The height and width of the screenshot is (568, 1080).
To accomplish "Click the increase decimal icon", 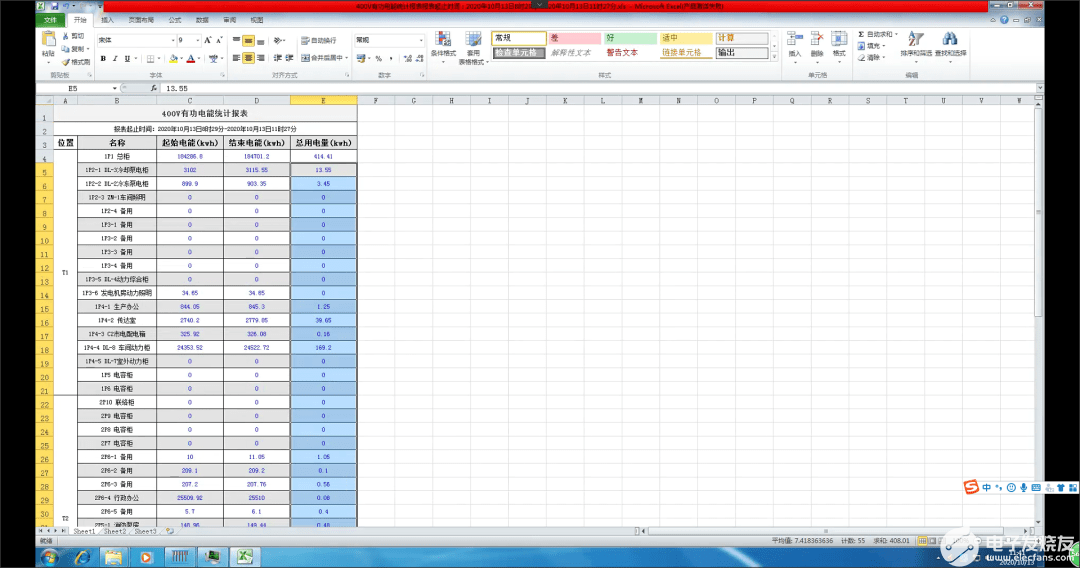I will (x=408, y=59).
